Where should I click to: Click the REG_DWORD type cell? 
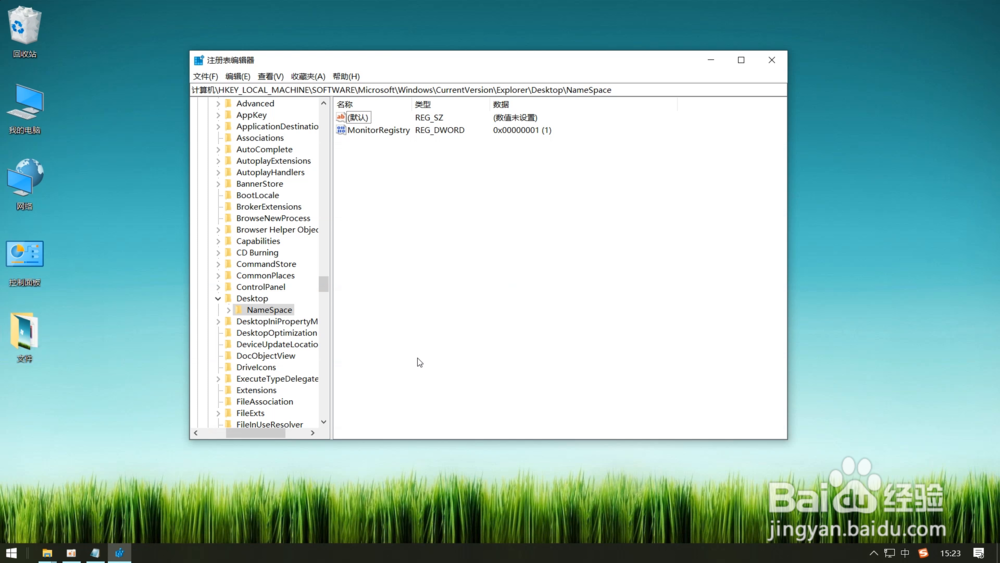[x=440, y=130]
